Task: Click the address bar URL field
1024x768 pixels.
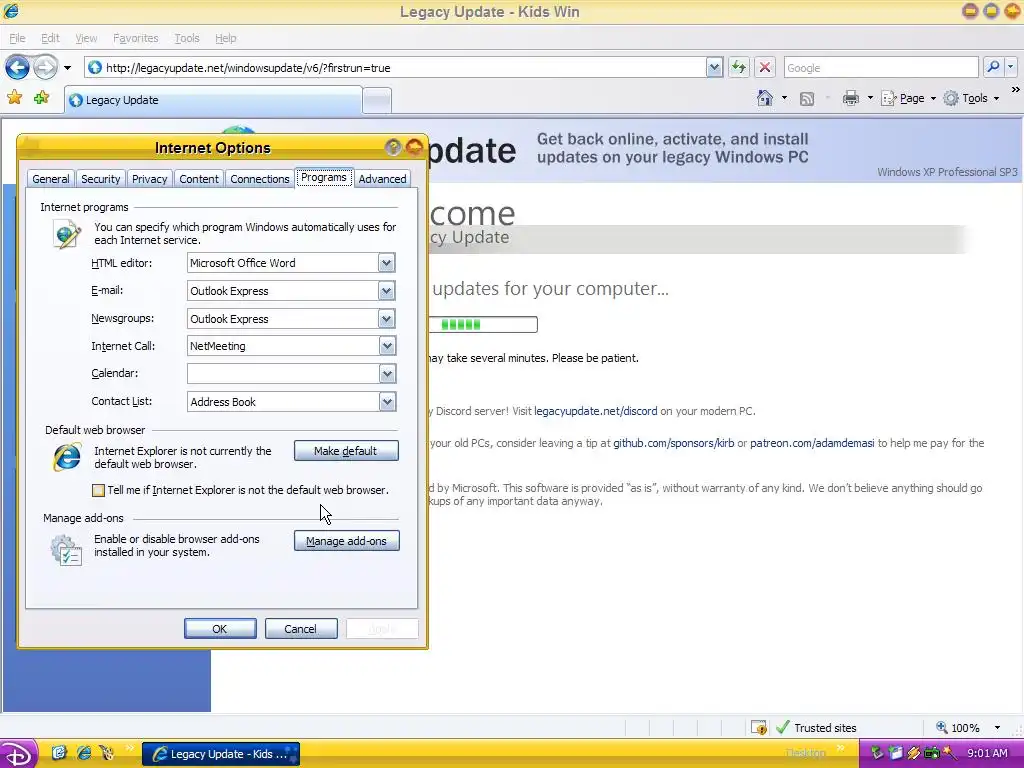Action: pos(395,67)
